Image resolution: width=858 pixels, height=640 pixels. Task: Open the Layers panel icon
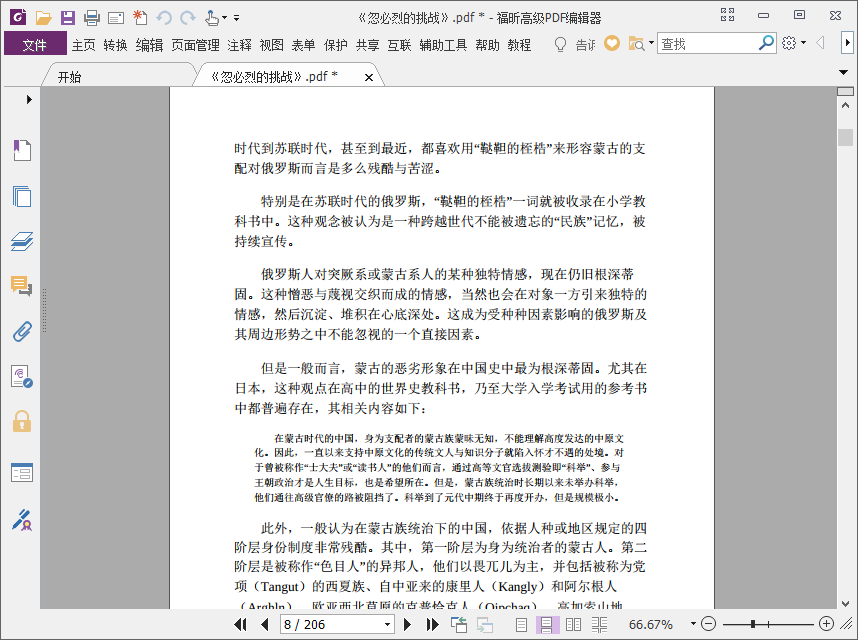click(x=22, y=241)
